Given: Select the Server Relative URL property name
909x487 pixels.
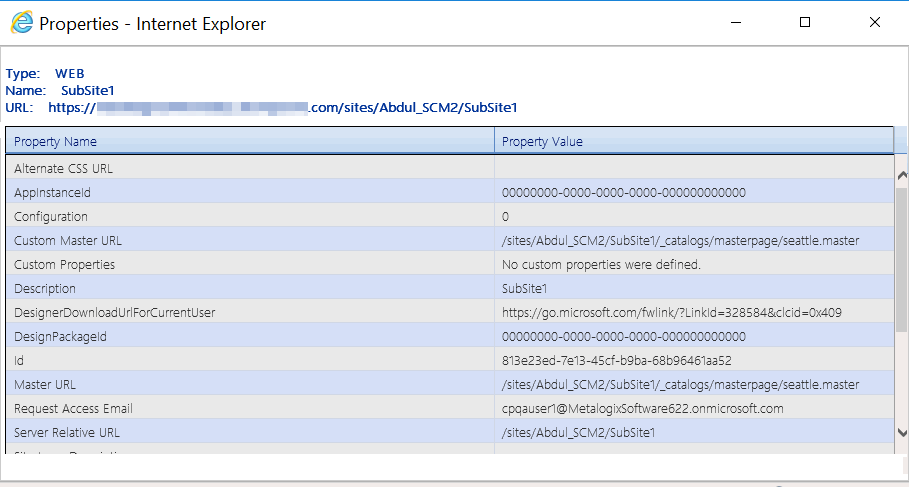Looking at the screenshot, I should tap(67, 432).
